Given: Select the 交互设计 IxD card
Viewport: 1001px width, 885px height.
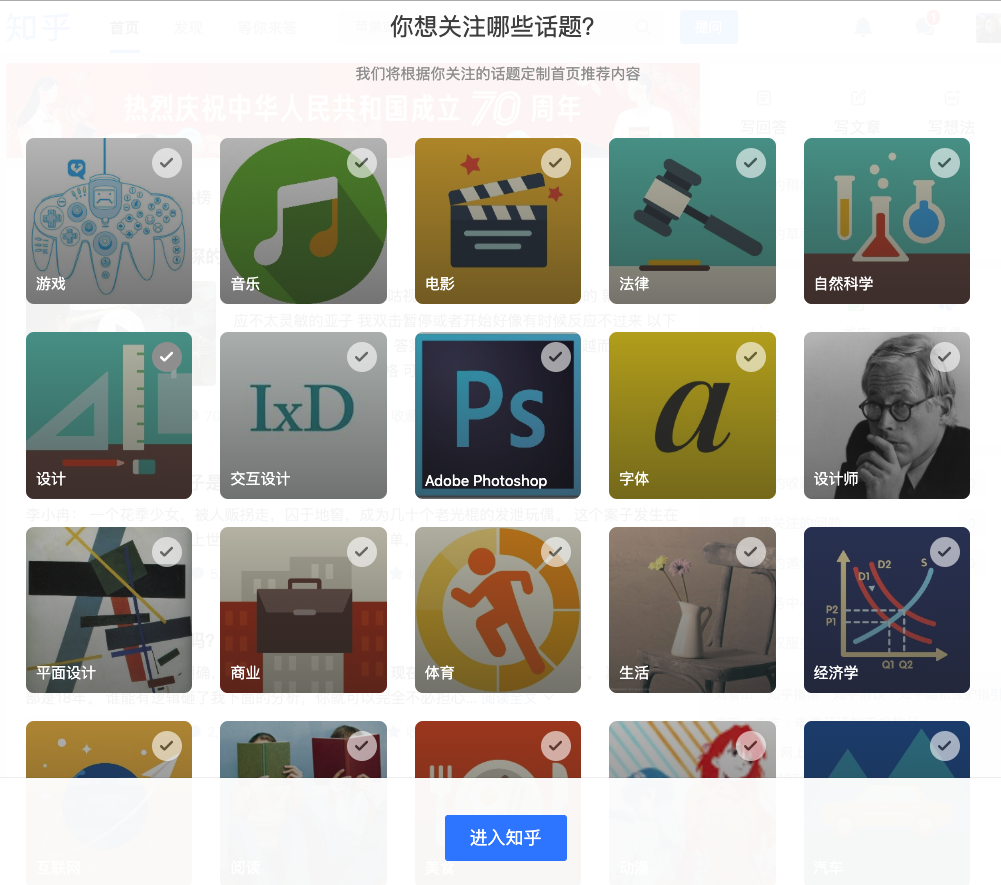Looking at the screenshot, I should (303, 415).
